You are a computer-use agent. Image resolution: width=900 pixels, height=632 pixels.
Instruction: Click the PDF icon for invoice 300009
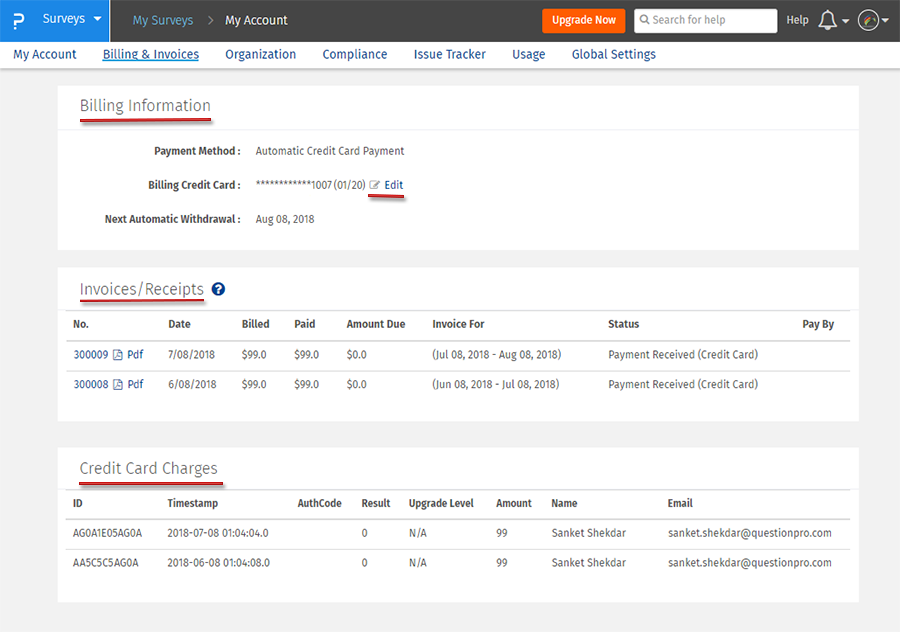point(118,355)
